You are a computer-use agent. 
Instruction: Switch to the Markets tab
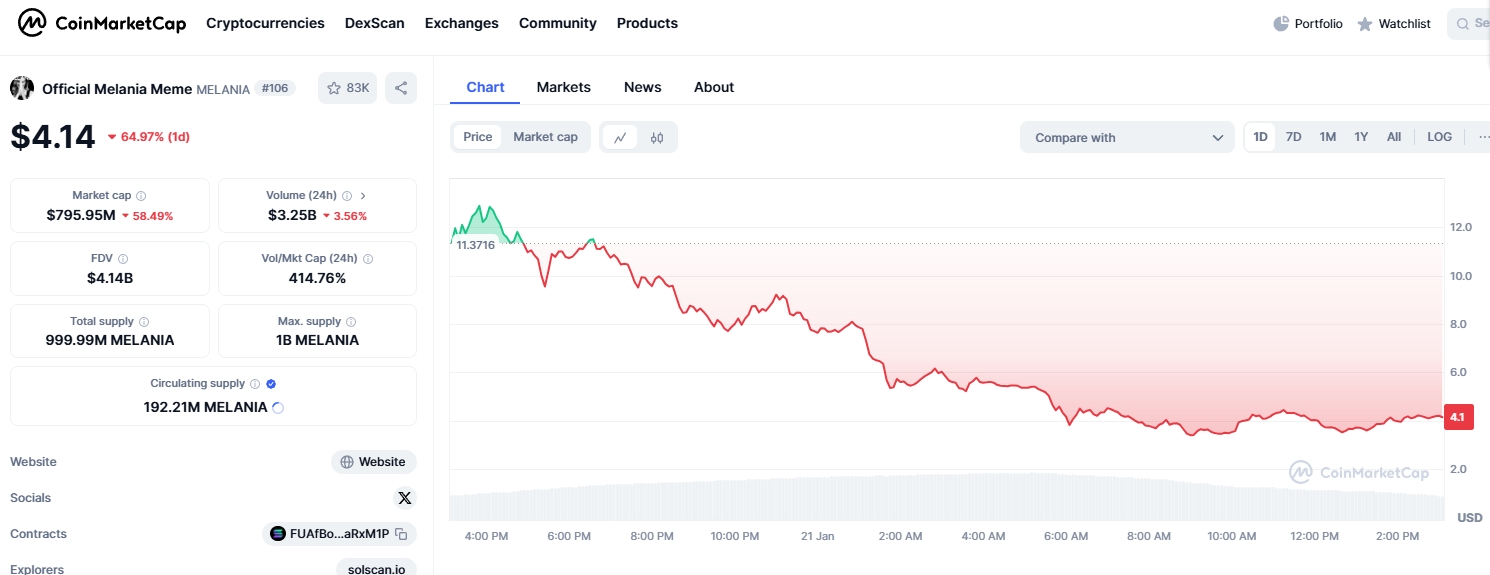[x=564, y=87]
